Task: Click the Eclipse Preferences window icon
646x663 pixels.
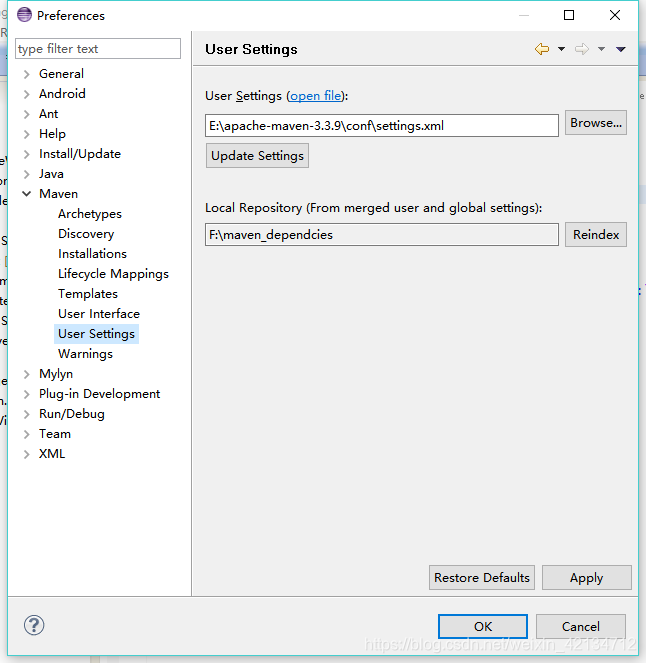Action: tap(24, 15)
